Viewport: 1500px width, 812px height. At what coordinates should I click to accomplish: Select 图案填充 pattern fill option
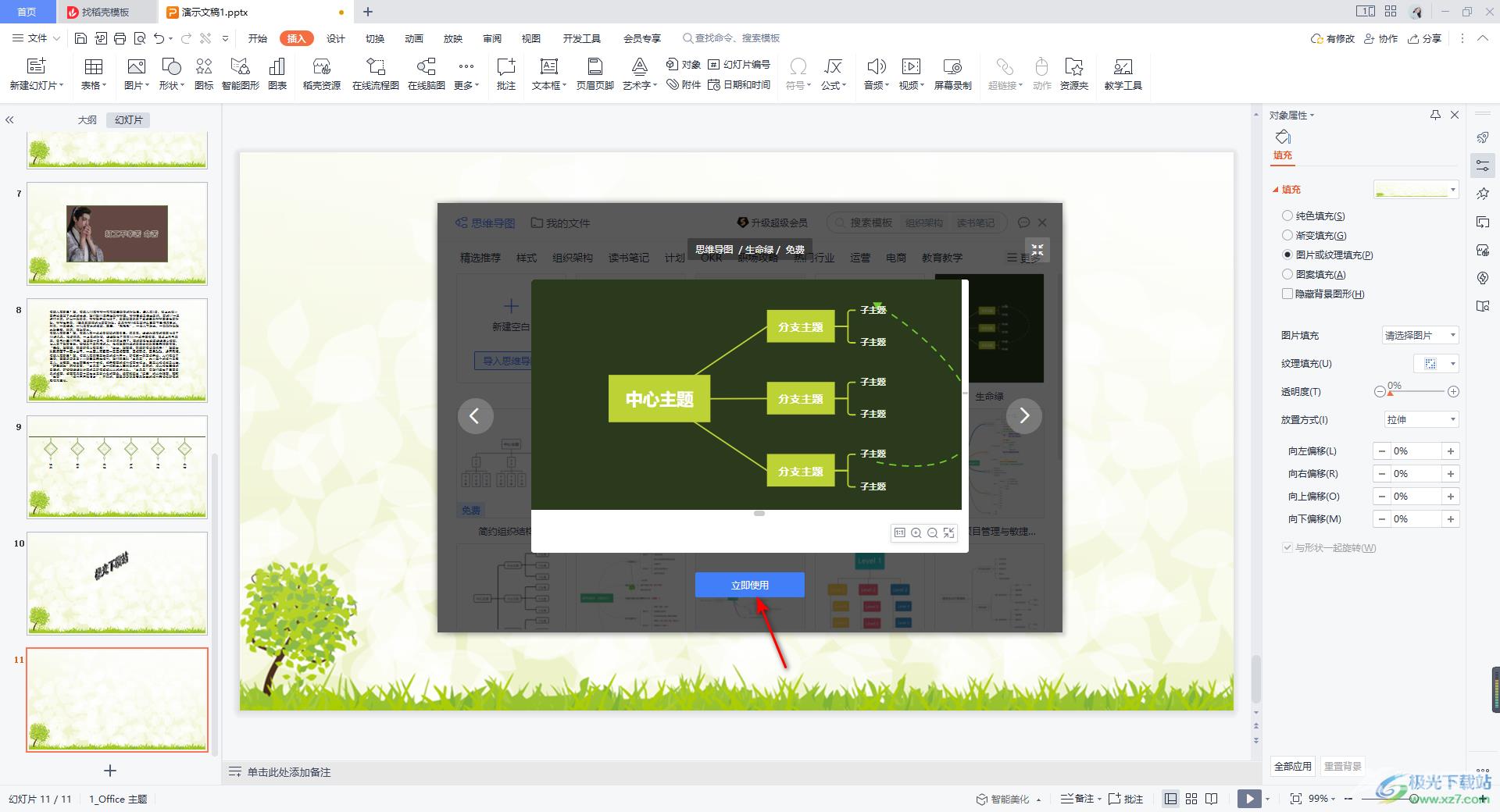point(1313,274)
